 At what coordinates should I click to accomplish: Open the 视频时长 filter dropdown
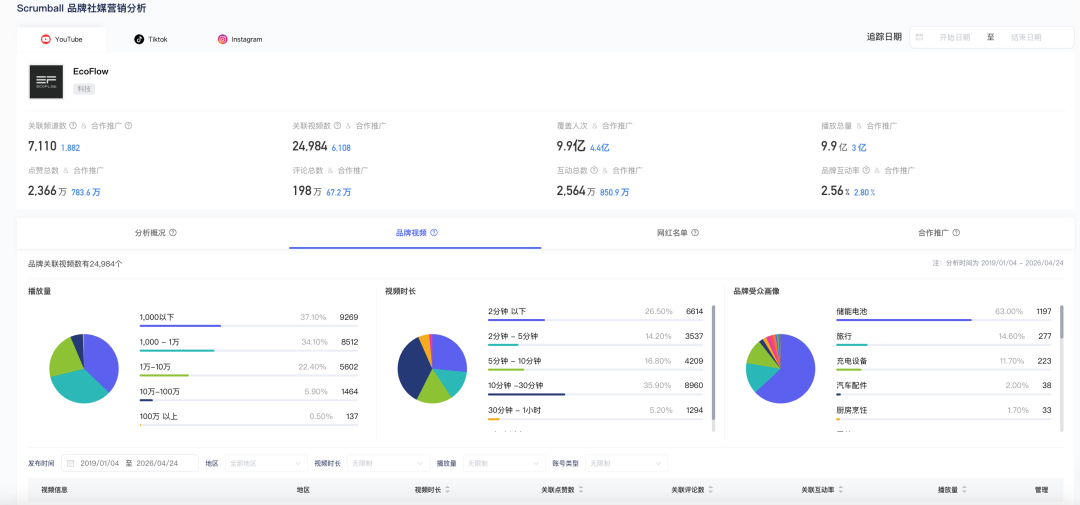pos(388,463)
